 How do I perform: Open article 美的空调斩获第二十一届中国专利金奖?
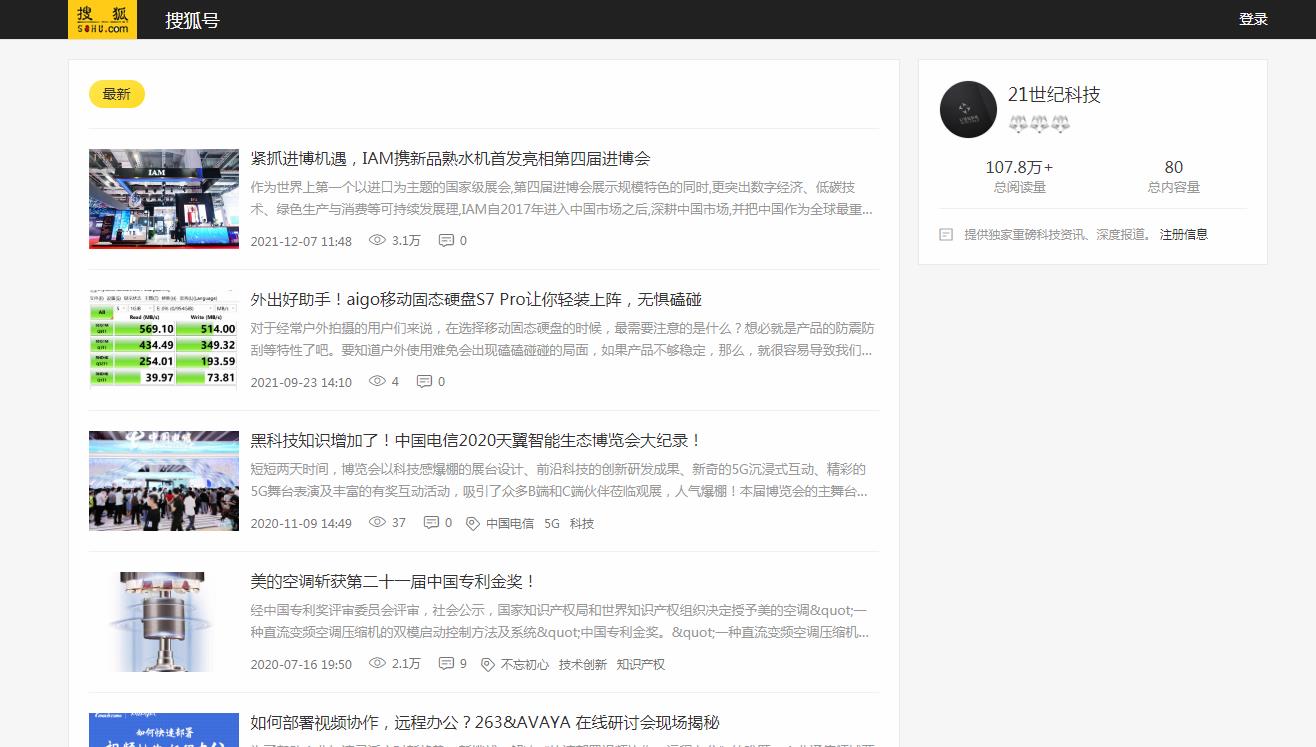click(x=394, y=581)
